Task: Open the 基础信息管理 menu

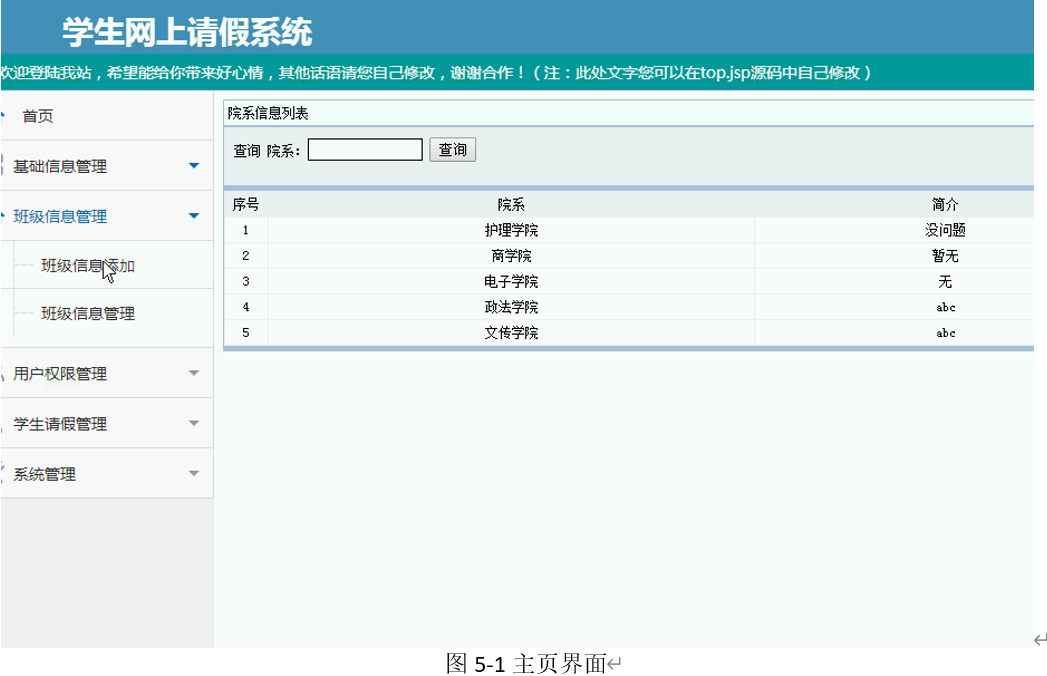Action: [60, 166]
